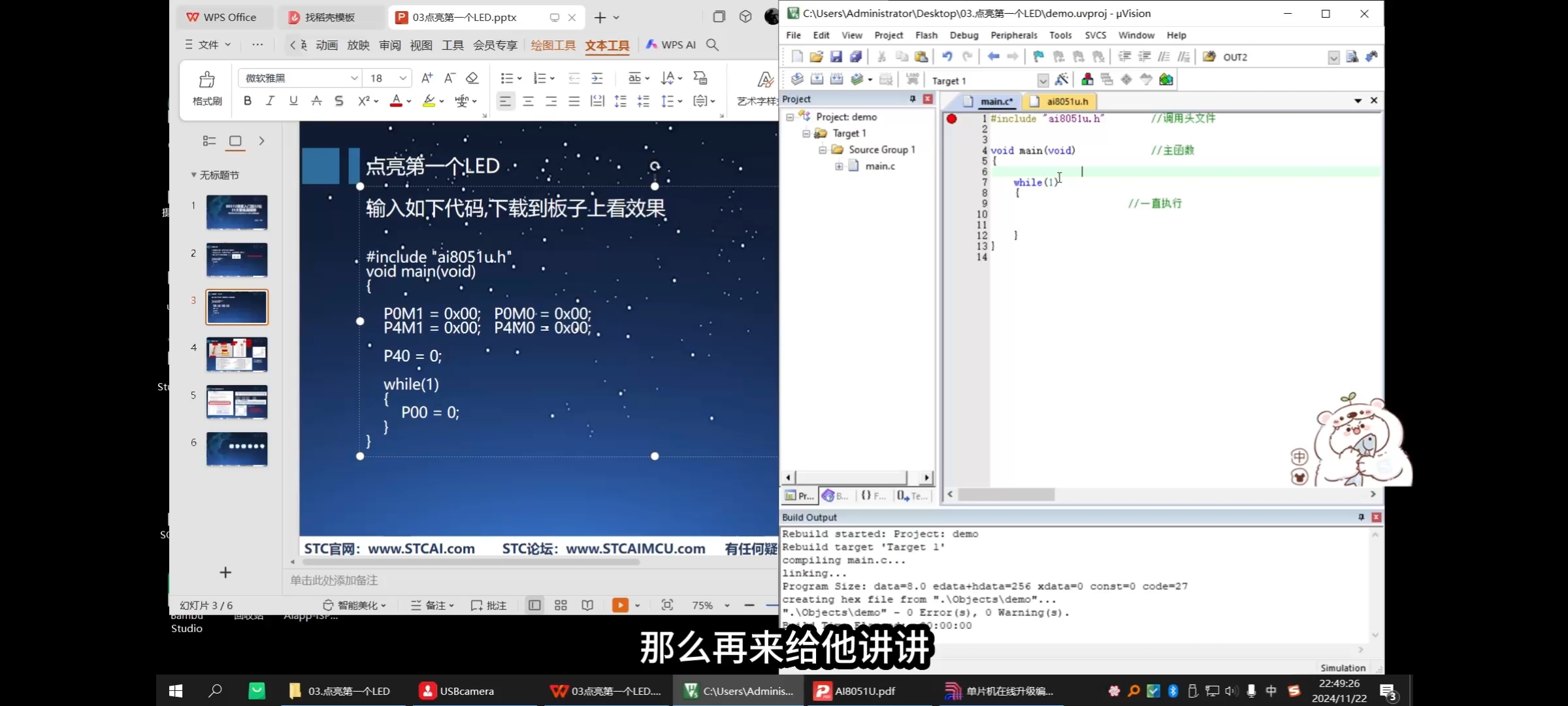Open the Target 1 selection dropdown
Screen dimensions: 1568x706
[x=1043, y=80]
